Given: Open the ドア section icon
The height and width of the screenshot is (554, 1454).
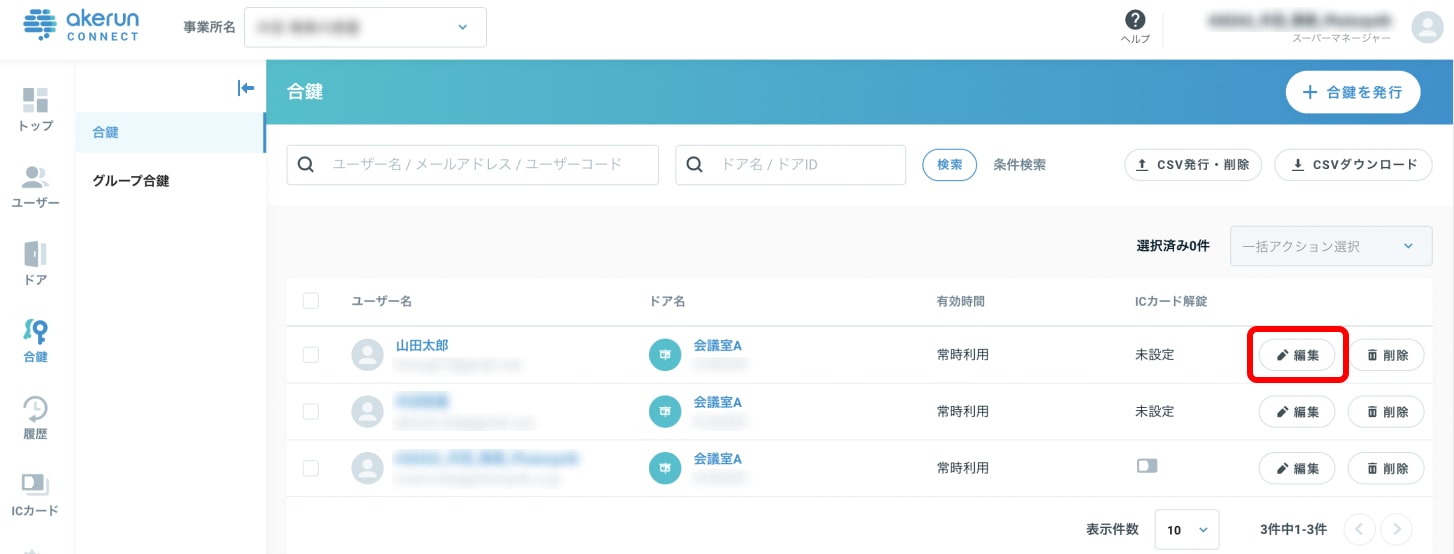Looking at the screenshot, I should coord(36,254).
